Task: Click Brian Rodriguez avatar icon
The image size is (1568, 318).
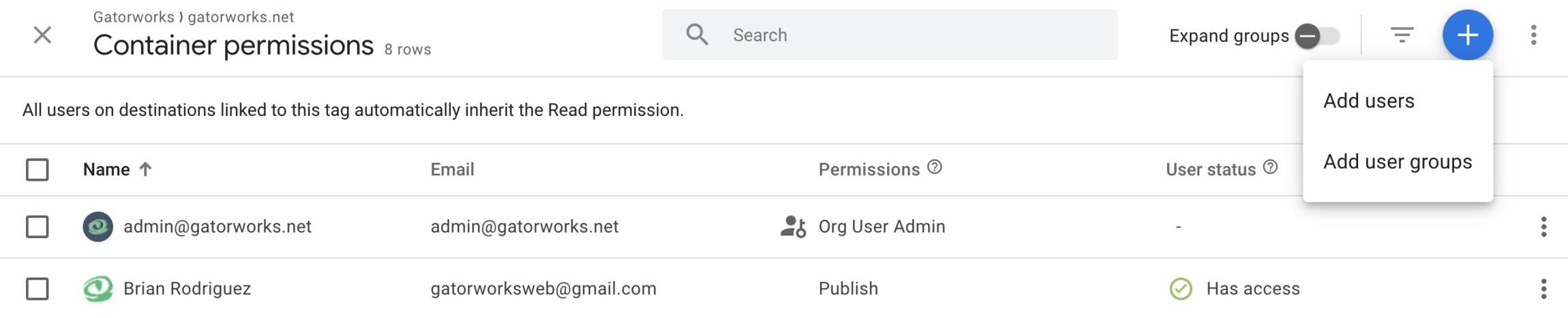Action: click(x=97, y=289)
